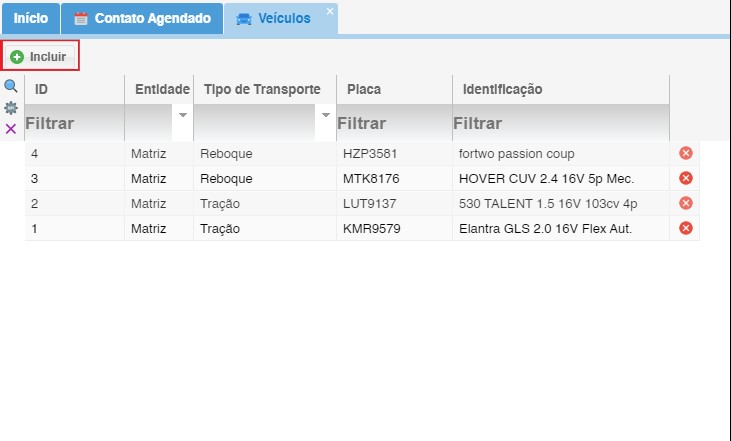
Task: Click the ID filter input field
Action: tap(74, 124)
